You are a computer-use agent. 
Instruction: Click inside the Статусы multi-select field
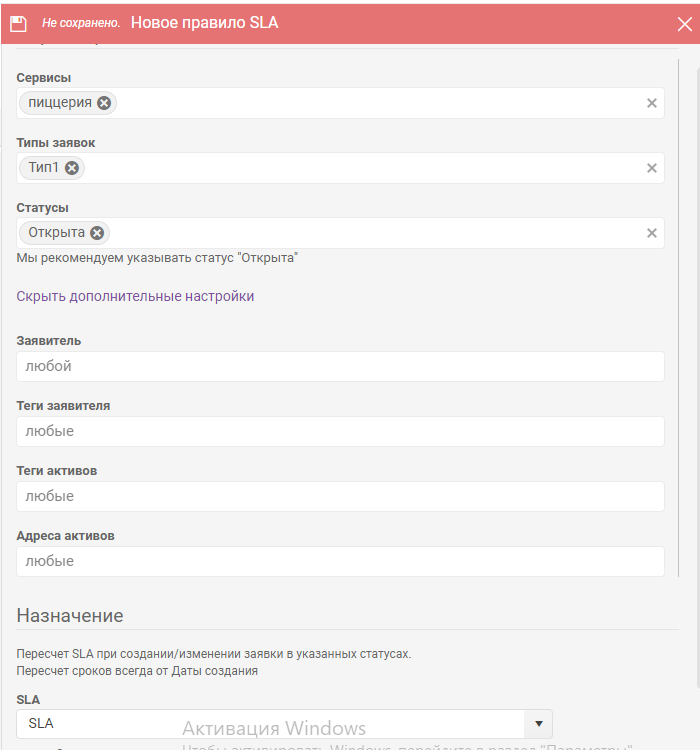(373, 233)
